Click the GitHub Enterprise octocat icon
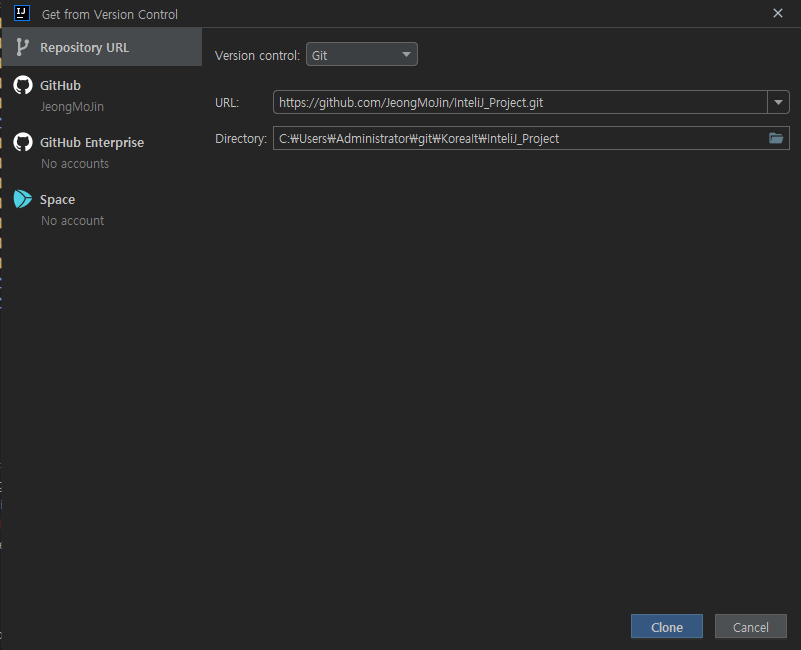The image size is (801, 650). [x=23, y=142]
